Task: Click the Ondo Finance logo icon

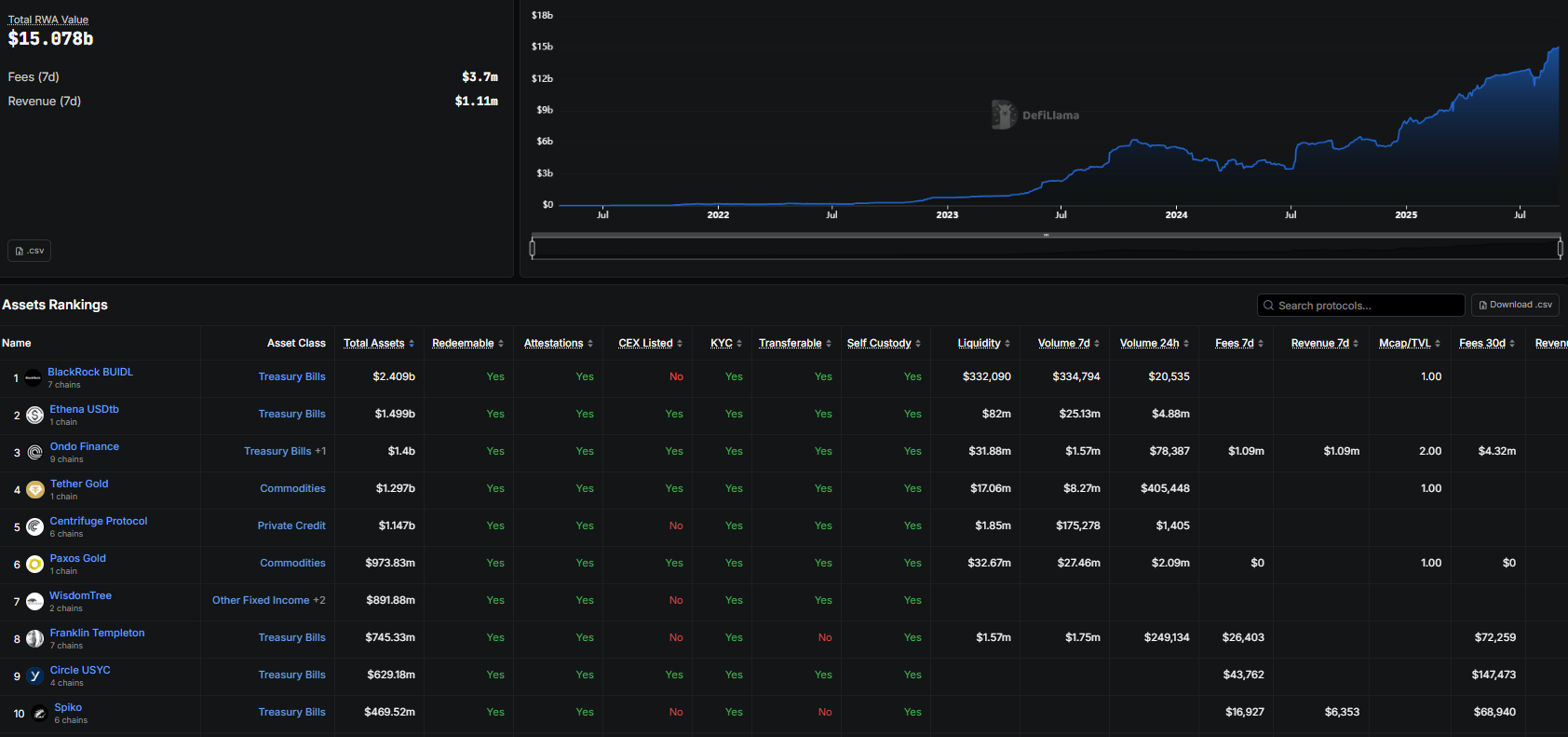Action: 34,453
